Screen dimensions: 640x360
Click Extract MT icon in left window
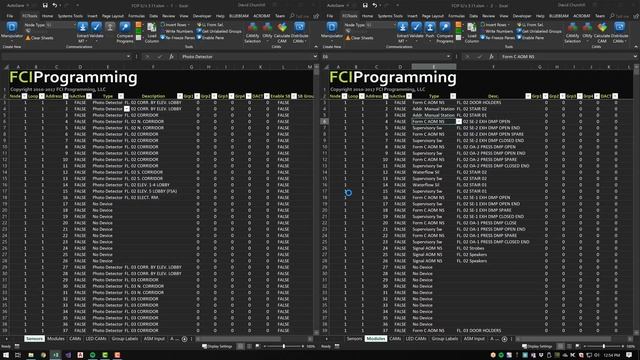tap(82, 27)
